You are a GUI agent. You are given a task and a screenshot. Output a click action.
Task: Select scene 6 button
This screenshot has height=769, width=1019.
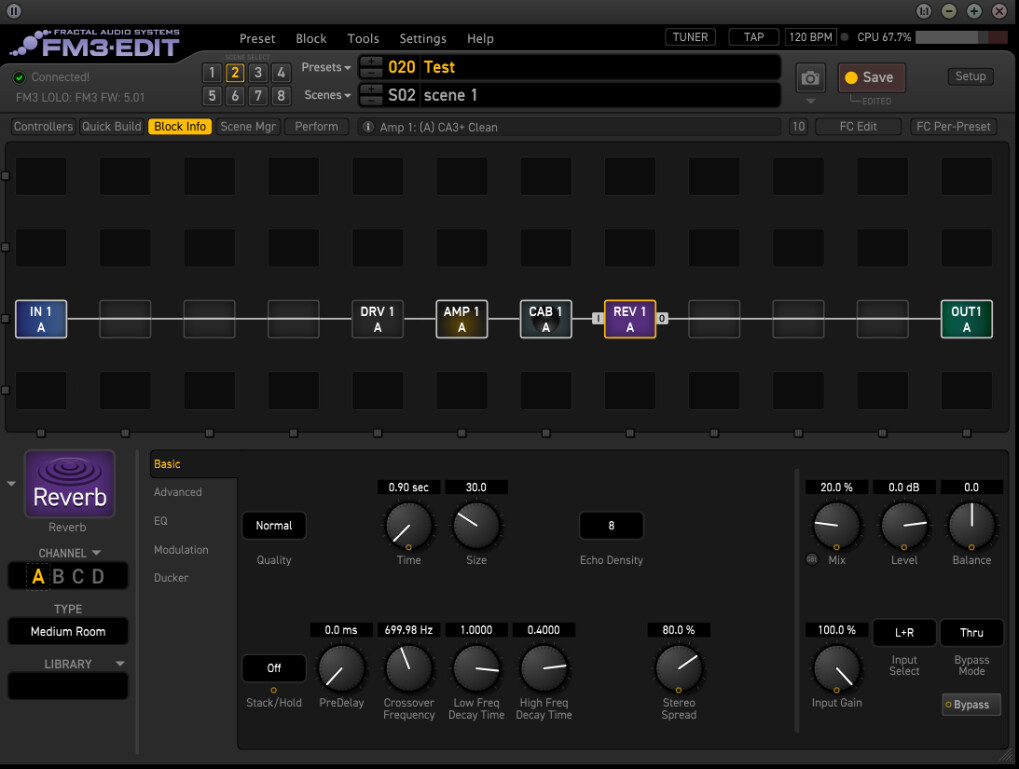[x=235, y=96]
